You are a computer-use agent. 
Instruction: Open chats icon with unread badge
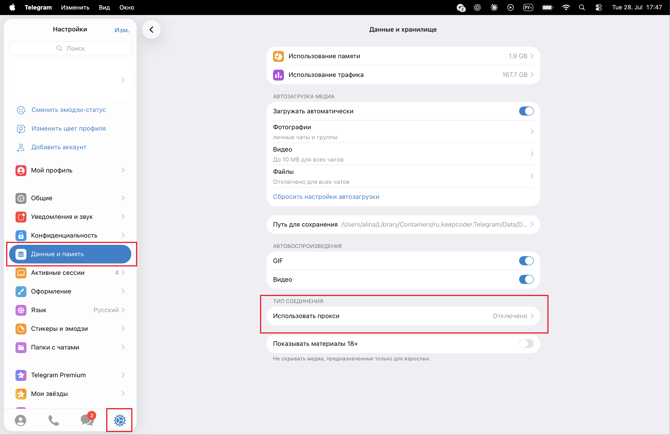[88, 420]
